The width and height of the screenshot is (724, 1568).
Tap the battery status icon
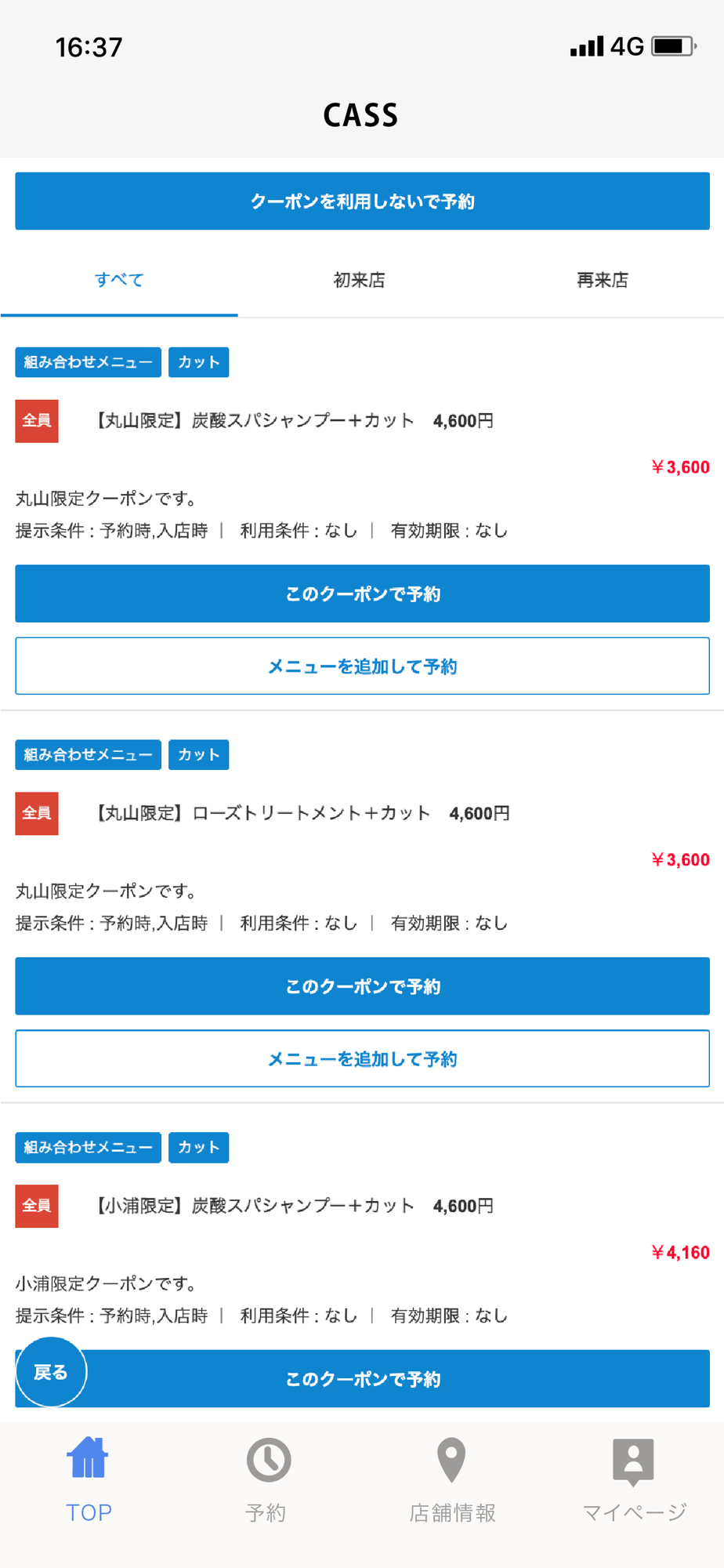(x=674, y=46)
